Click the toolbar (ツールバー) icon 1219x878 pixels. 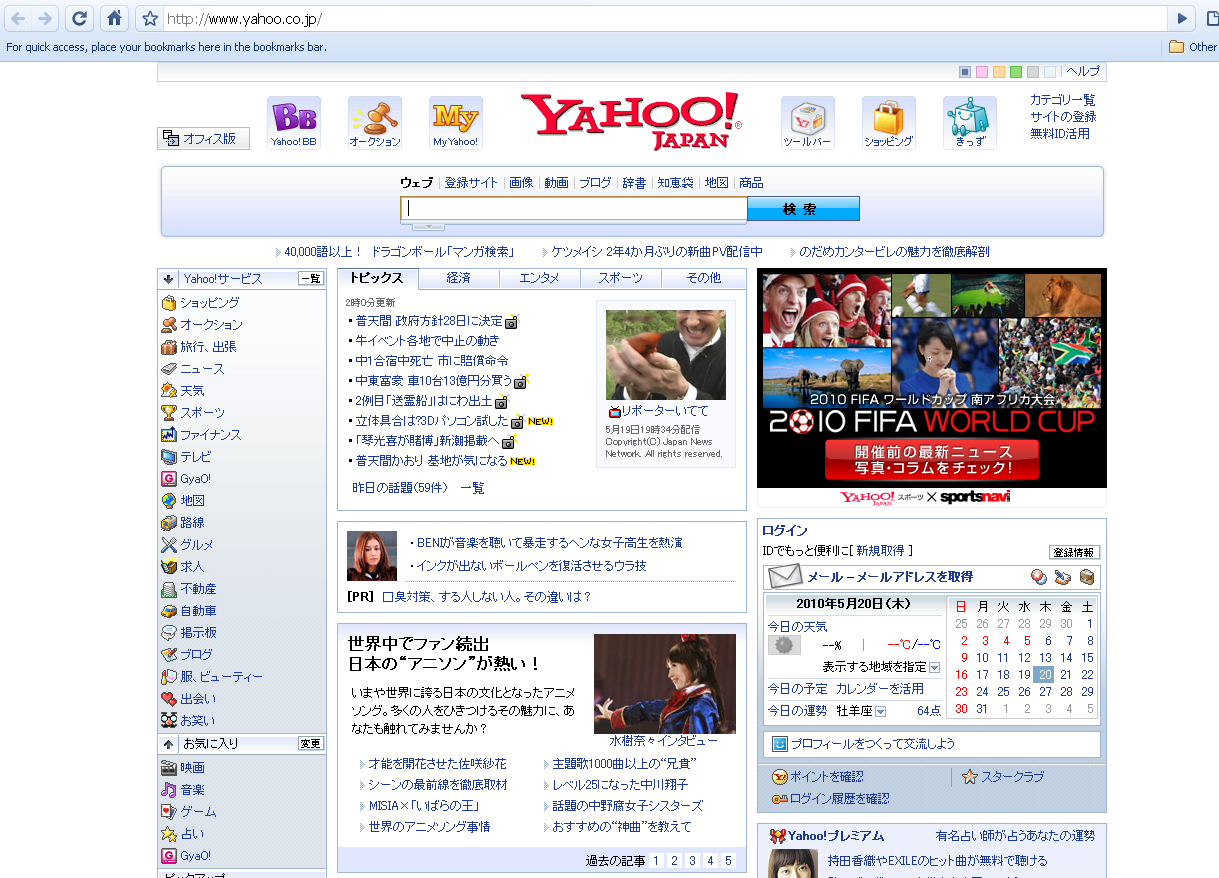point(807,119)
